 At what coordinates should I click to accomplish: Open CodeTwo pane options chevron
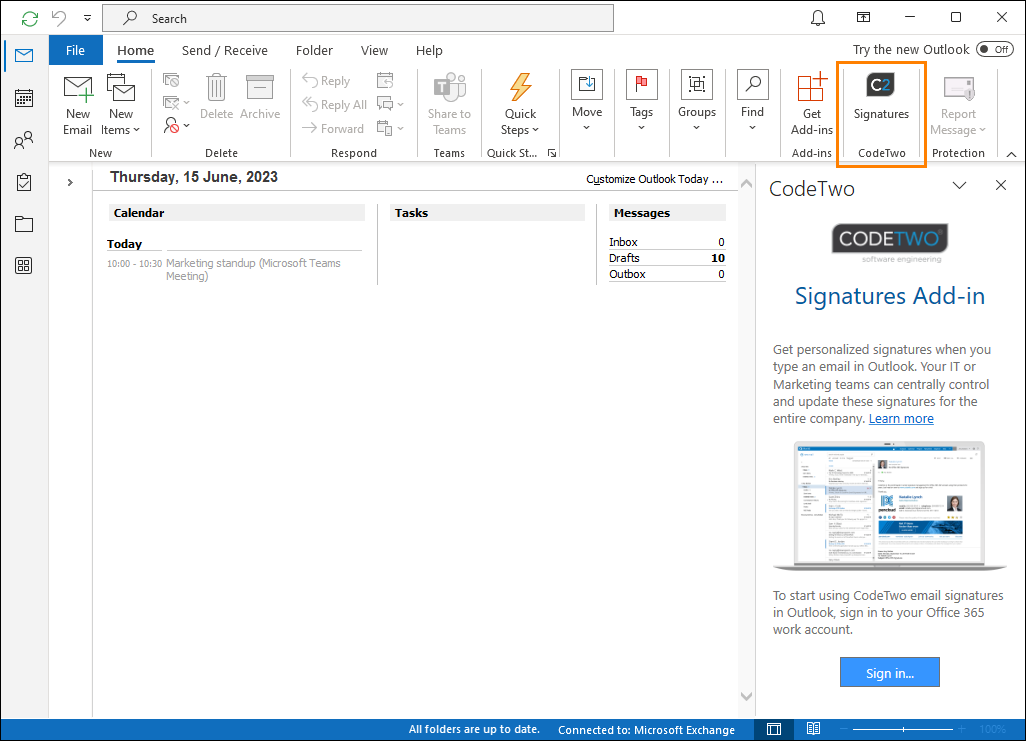(x=959, y=185)
